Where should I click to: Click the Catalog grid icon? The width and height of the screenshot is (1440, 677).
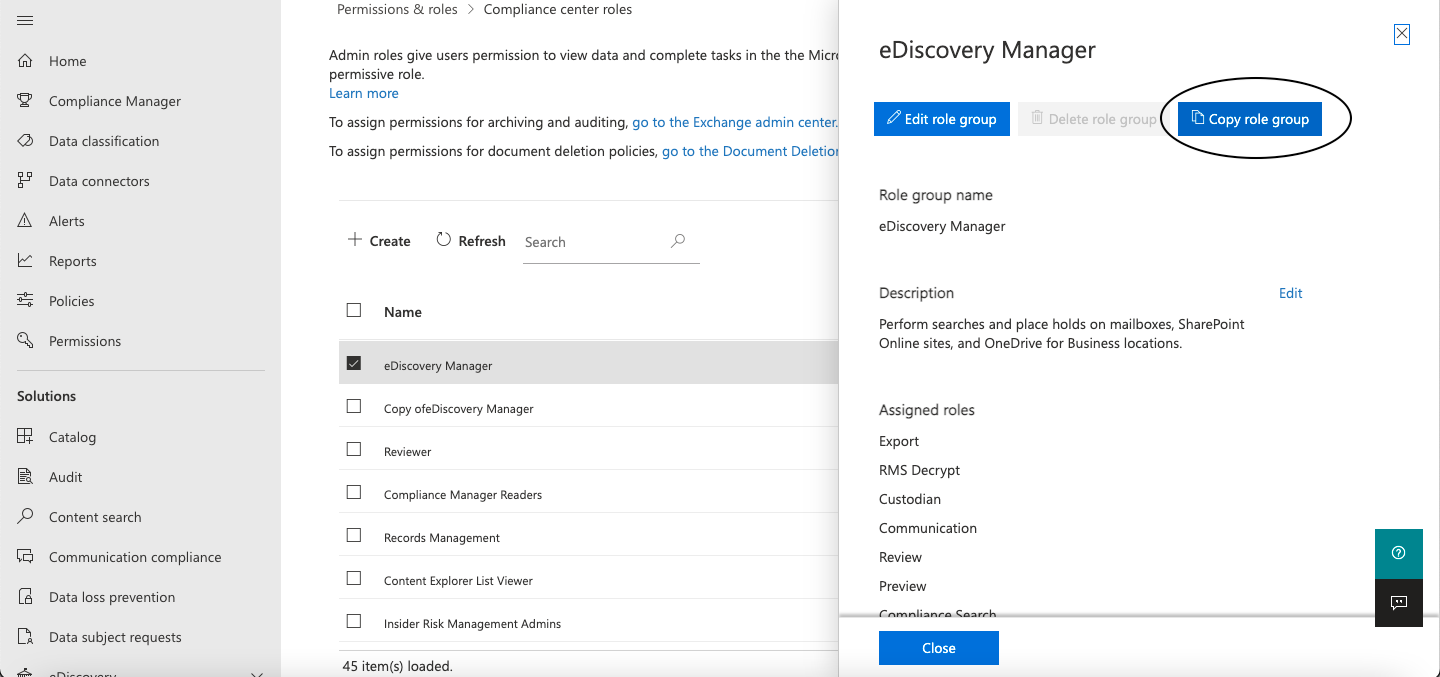tap(25, 437)
